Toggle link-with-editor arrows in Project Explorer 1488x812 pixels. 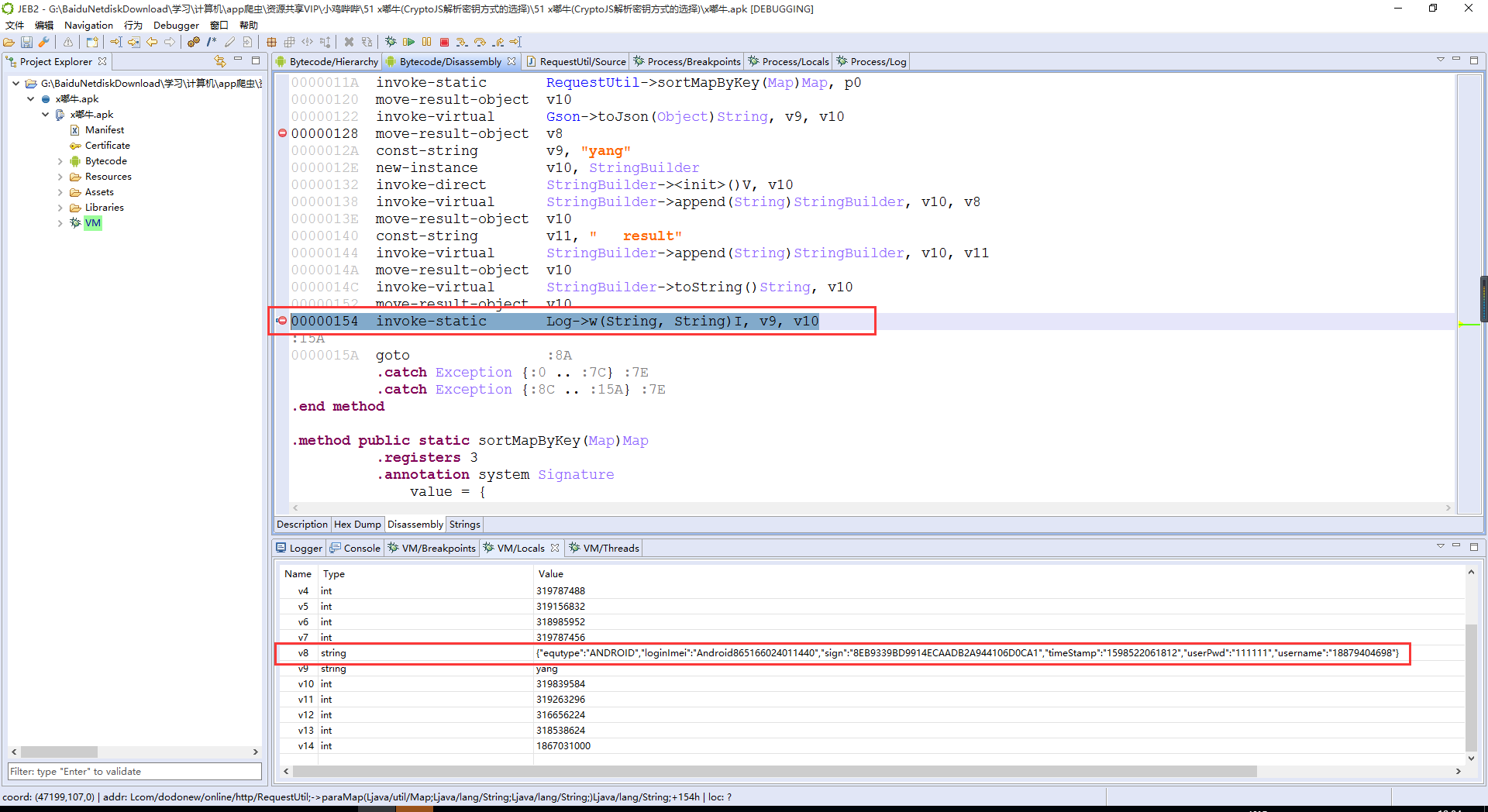(220, 61)
